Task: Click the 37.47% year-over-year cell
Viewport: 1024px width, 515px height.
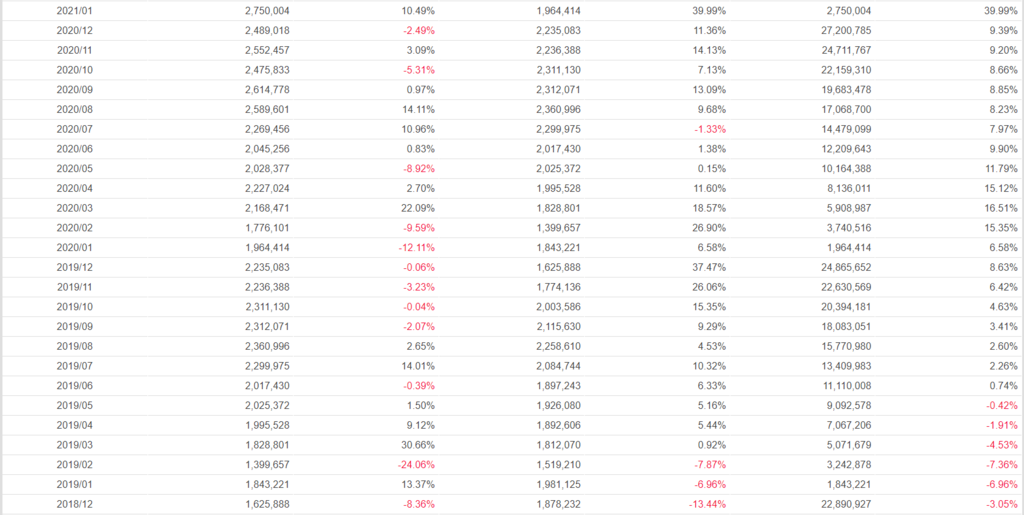Action: [709, 267]
